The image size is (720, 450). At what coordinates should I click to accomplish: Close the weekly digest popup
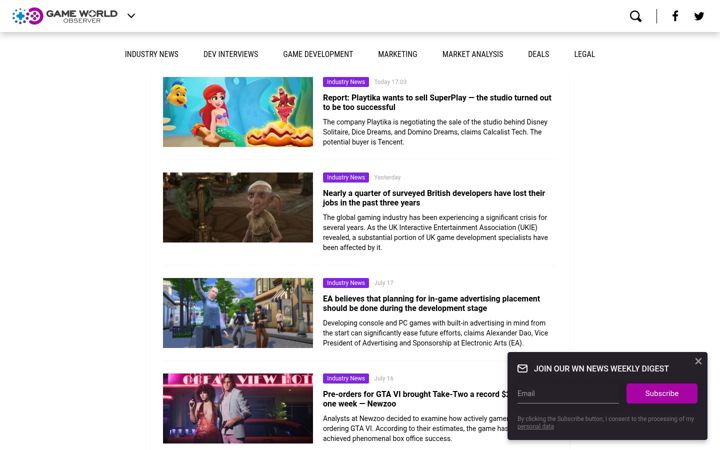click(698, 361)
